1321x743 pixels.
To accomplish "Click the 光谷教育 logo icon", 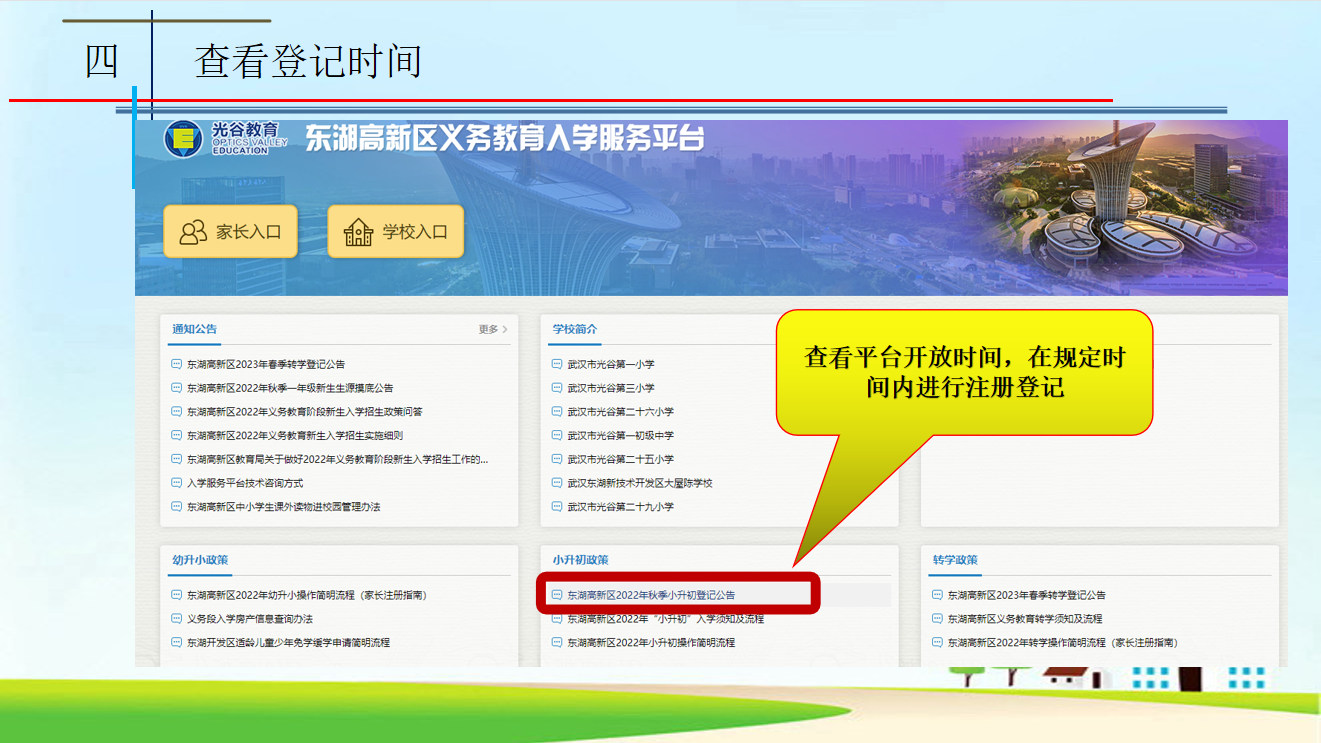I will tap(183, 139).
